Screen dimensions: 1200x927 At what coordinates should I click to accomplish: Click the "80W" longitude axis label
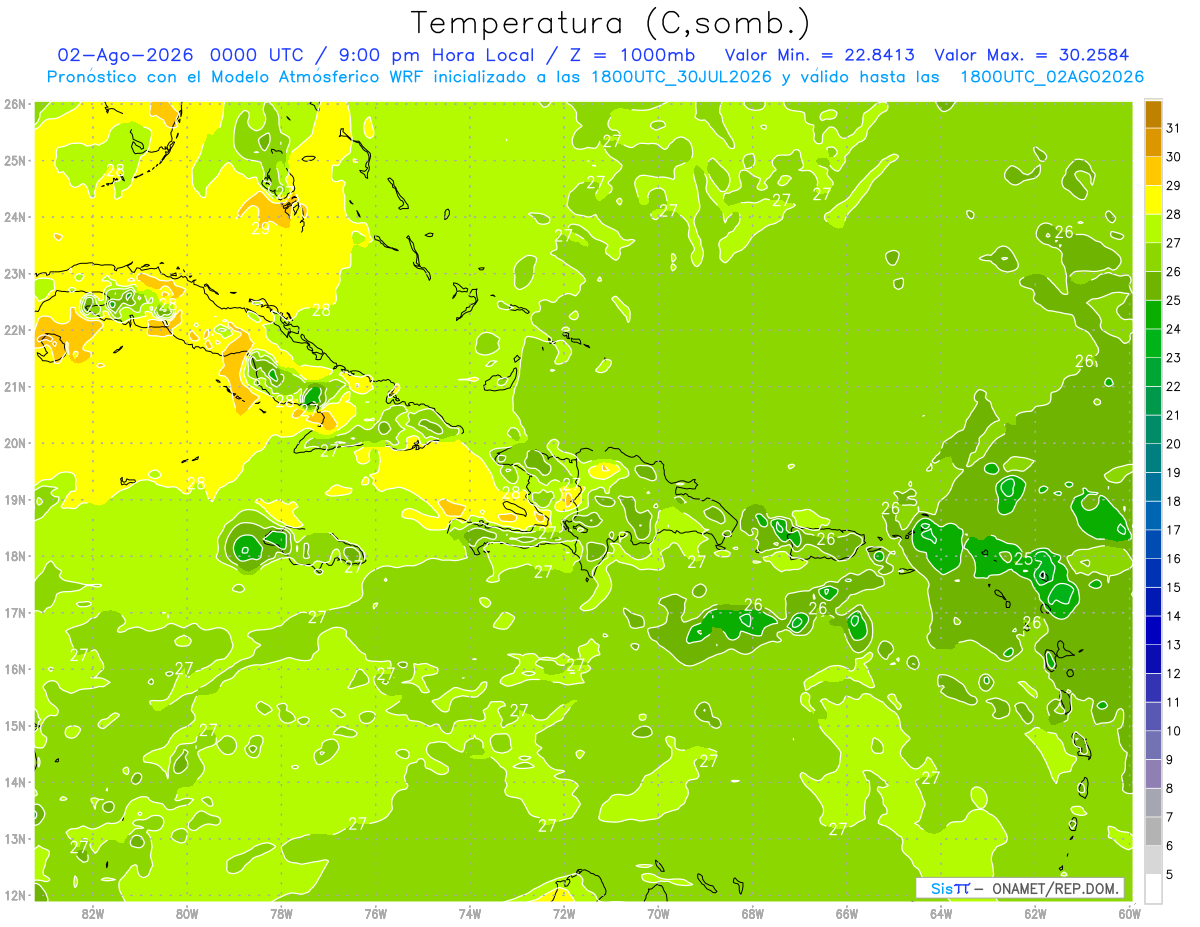(187, 913)
